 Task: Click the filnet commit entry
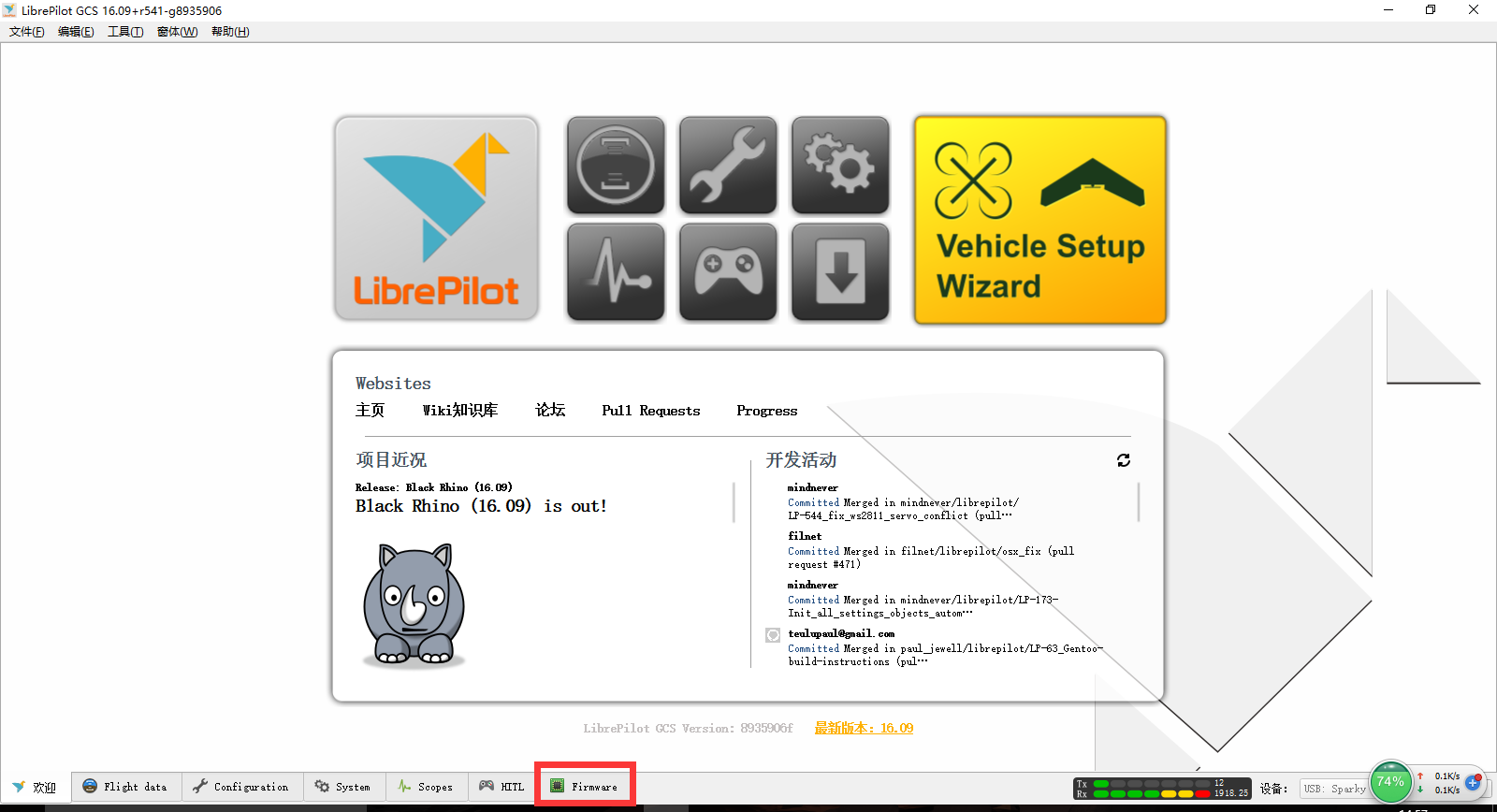point(931,551)
